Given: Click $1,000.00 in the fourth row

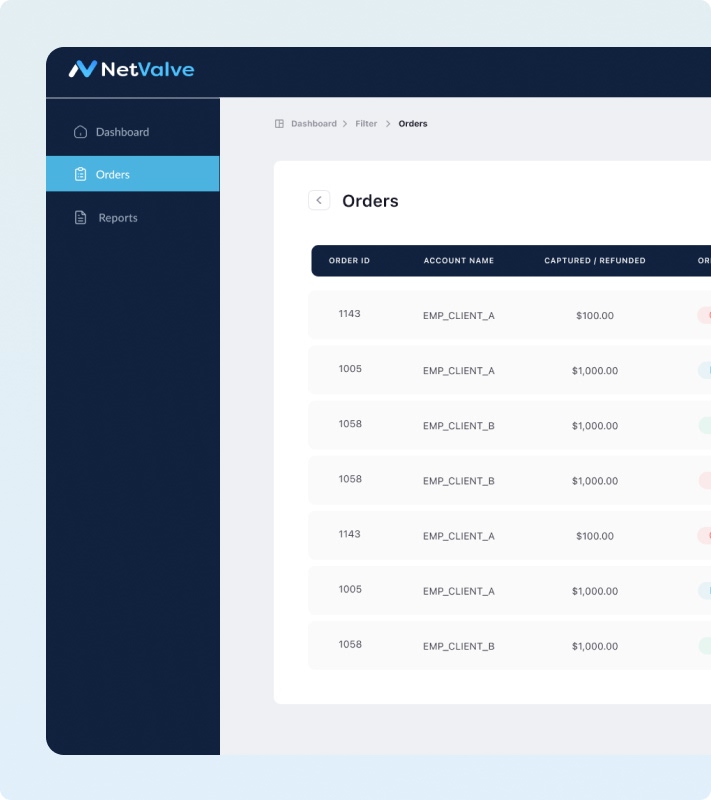Looking at the screenshot, I should [x=595, y=481].
